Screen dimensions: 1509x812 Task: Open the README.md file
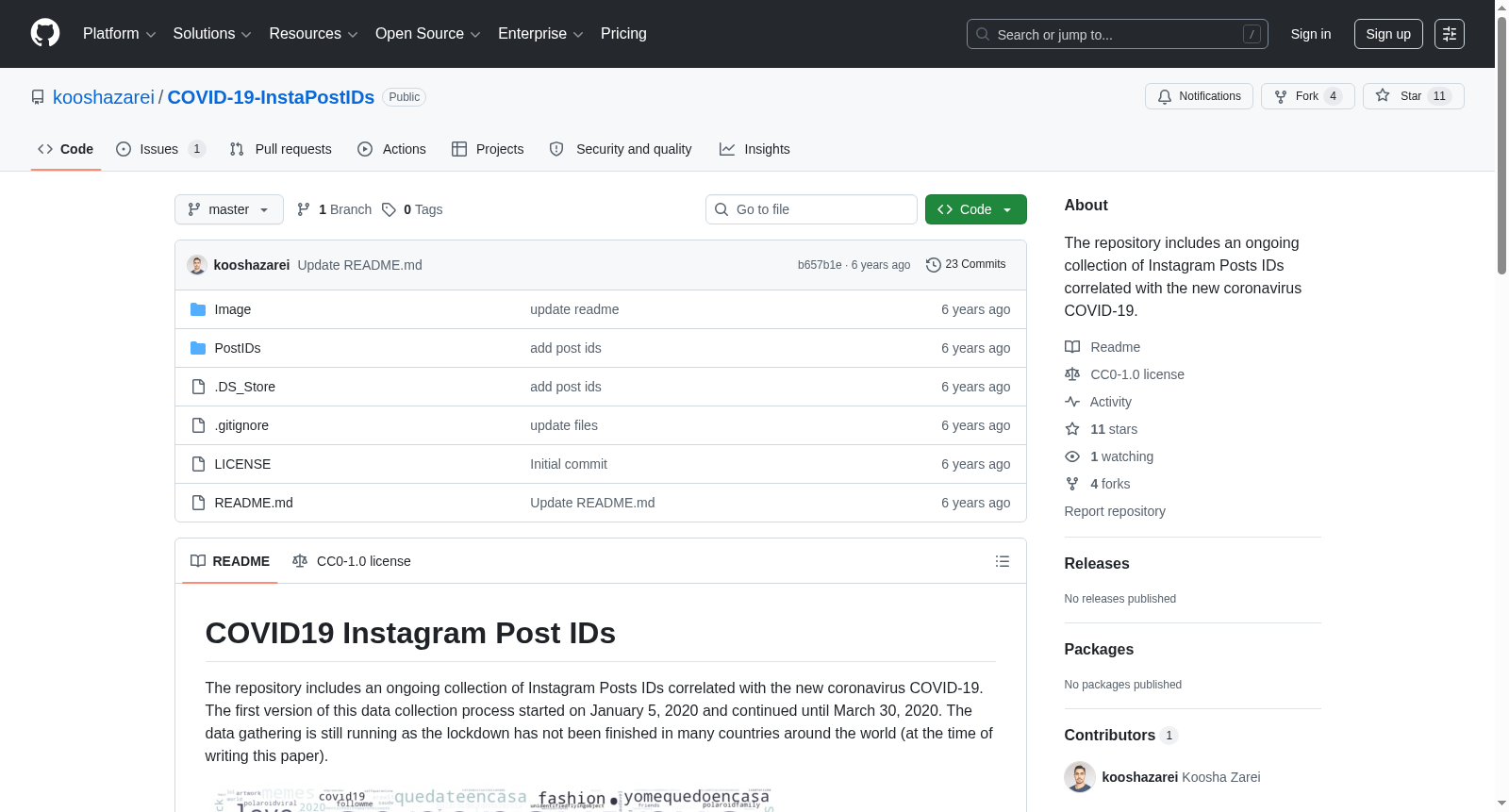(254, 503)
